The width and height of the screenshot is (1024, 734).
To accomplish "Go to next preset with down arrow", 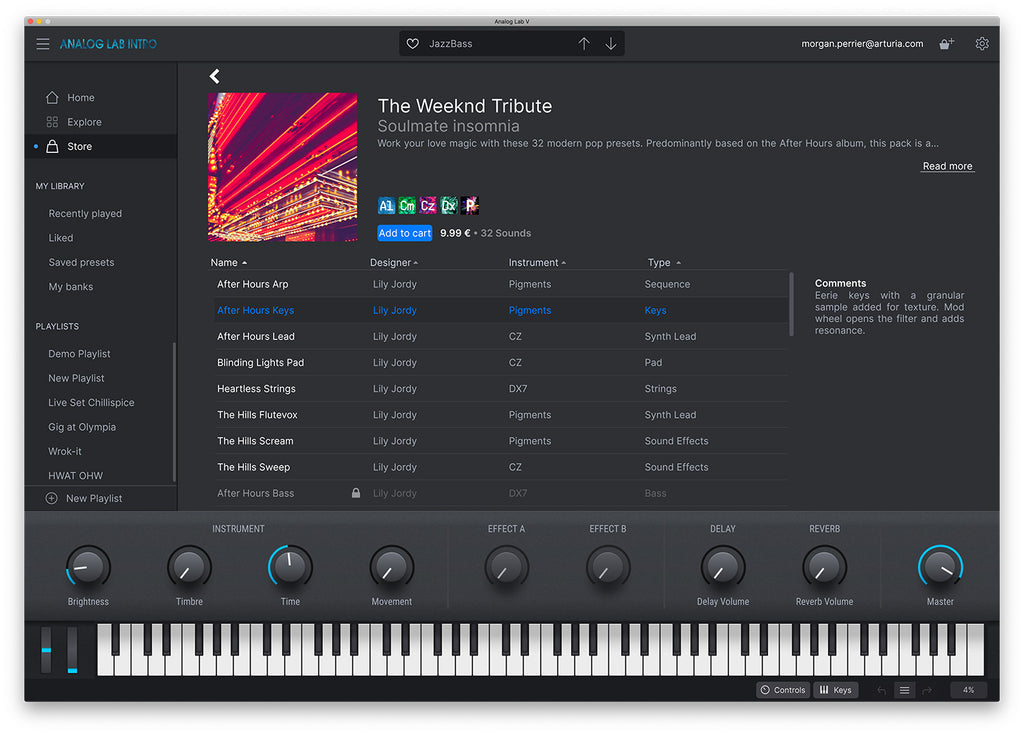I will click(611, 44).
